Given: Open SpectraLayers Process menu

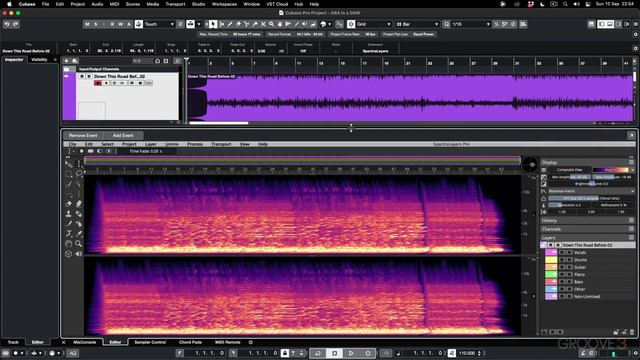Looking at the screenshot, I should [x=195, y=144].
